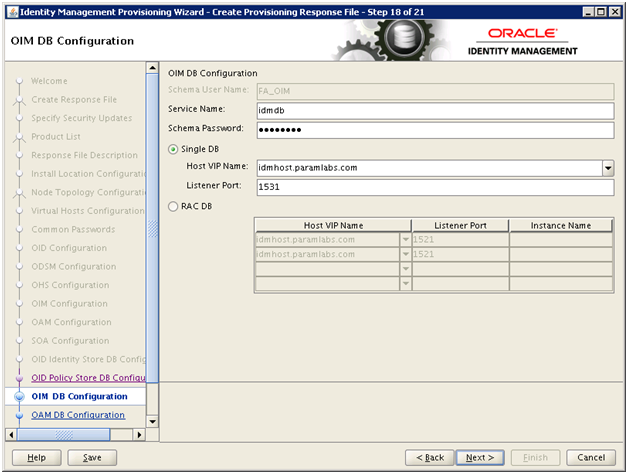The image size is (628, 474).
Task: Click Common Passwords step
Action: tap(73, 230)
